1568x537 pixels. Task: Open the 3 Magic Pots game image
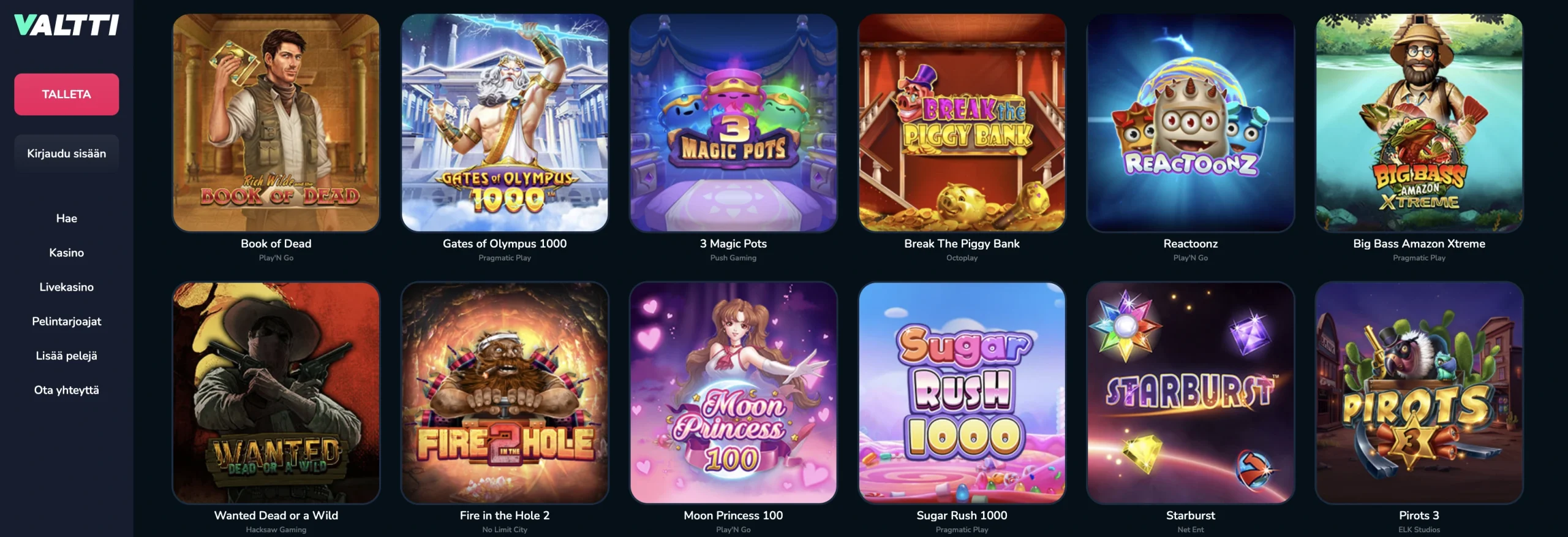point(733,123)
